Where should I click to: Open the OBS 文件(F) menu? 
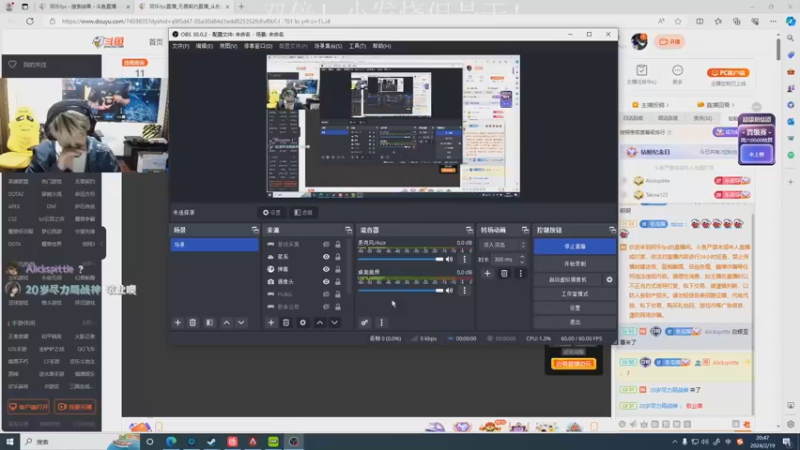pyautogui.click(x=181, y=46)
